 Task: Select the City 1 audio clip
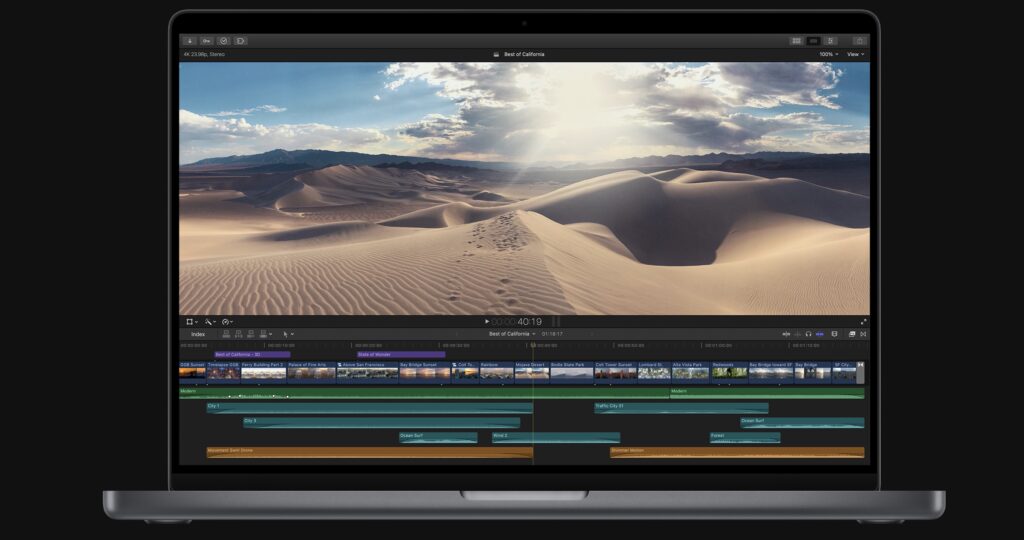click(370, 408)
